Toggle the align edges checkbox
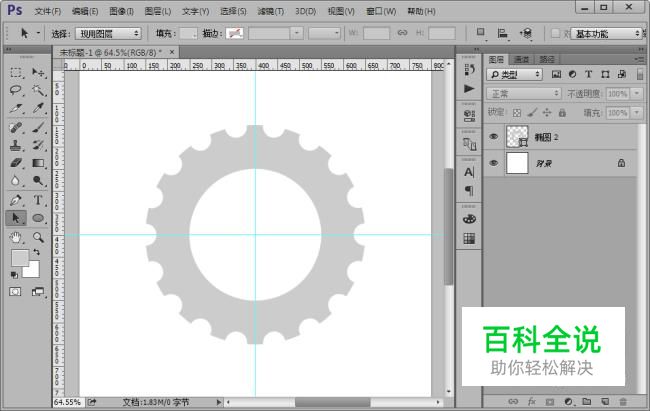 click(555, 33)
